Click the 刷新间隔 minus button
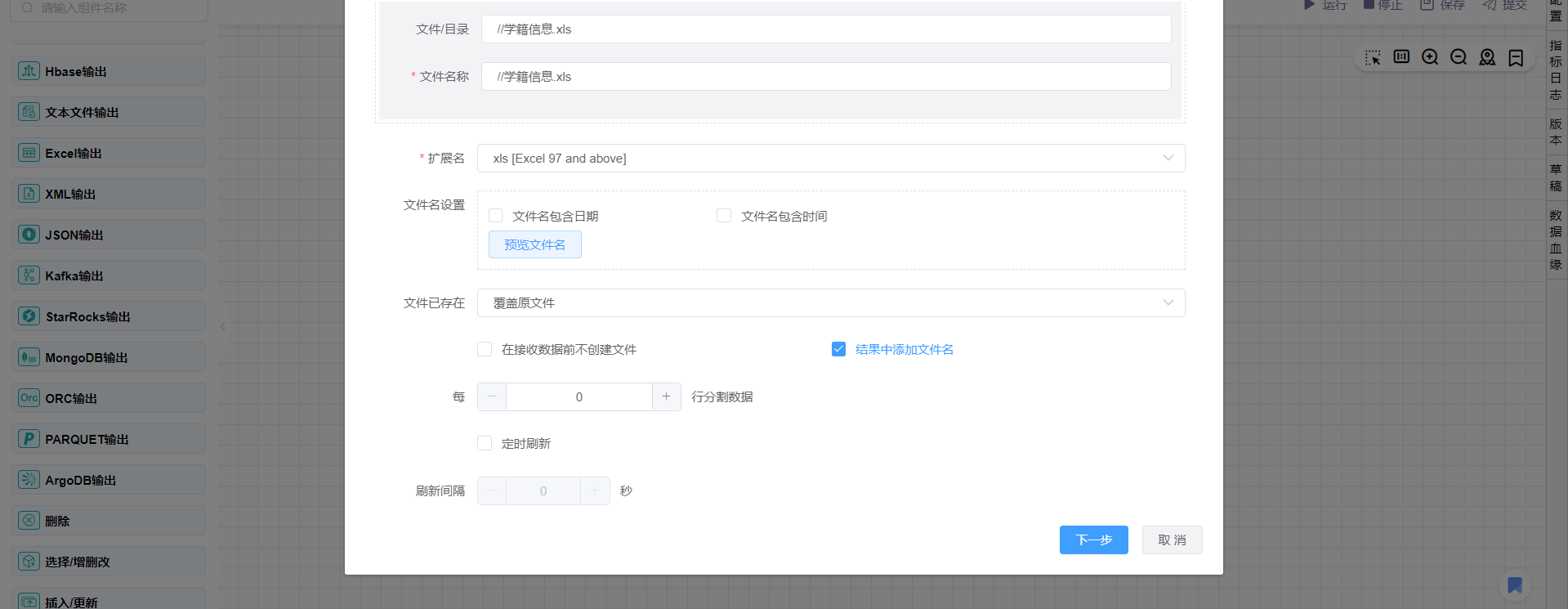This screenshot has height=609, width=1568. click(492, 491)
